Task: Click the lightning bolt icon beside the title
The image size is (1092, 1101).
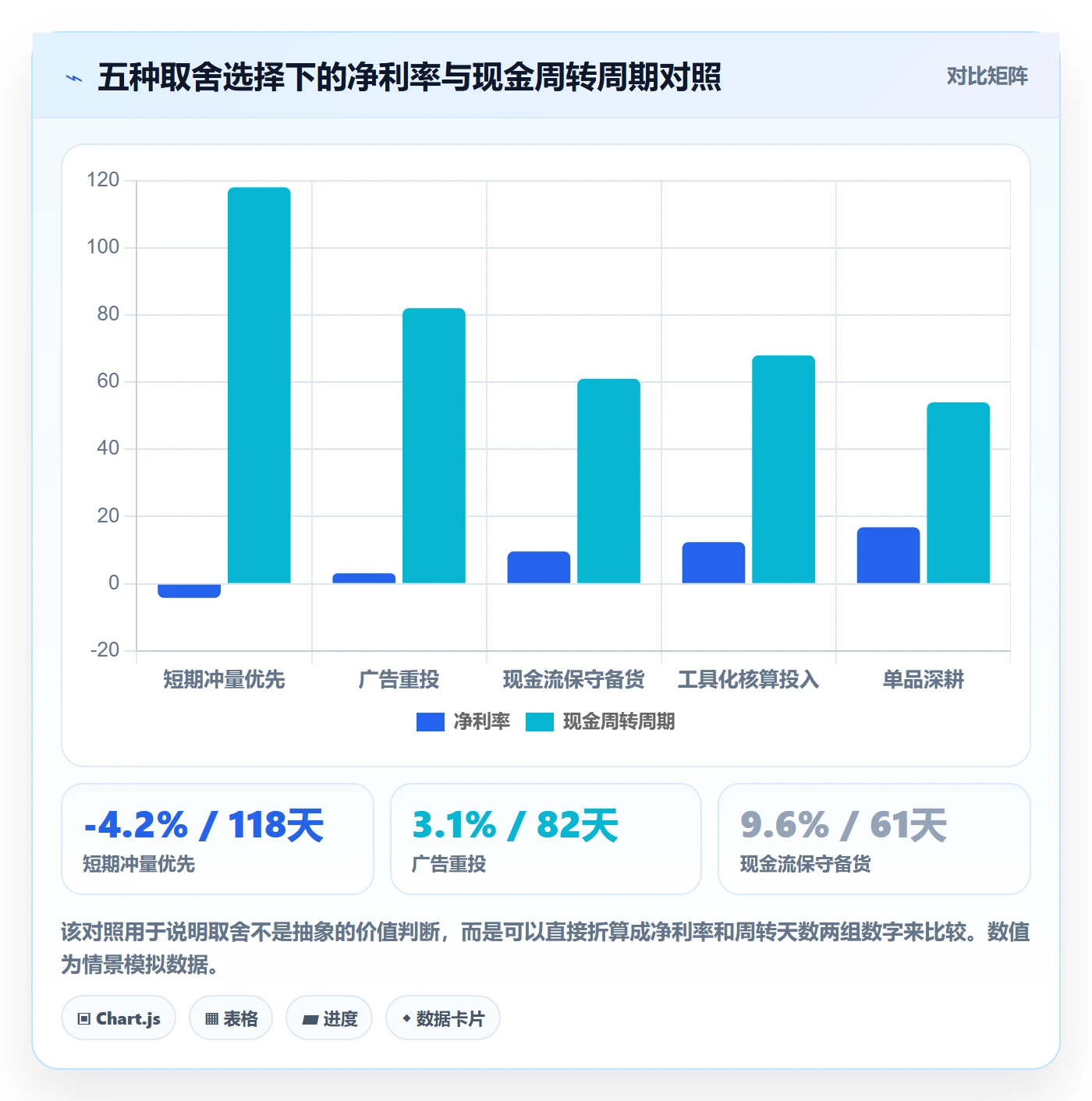Action: [x=74, y=78]
